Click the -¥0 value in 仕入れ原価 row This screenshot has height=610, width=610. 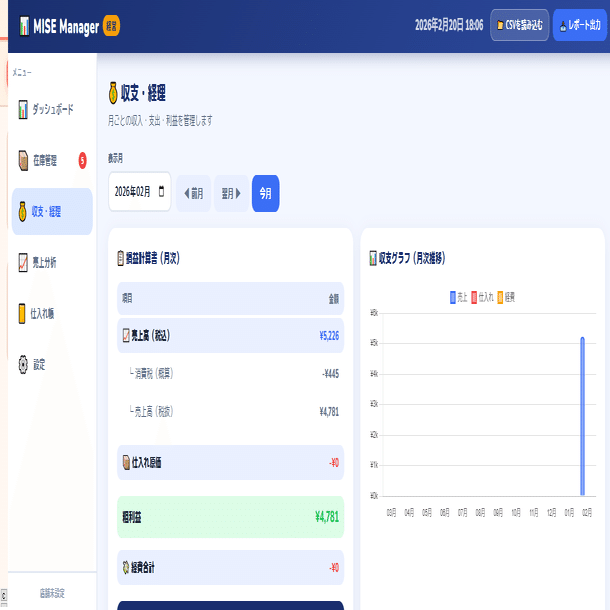coord(334,463)
